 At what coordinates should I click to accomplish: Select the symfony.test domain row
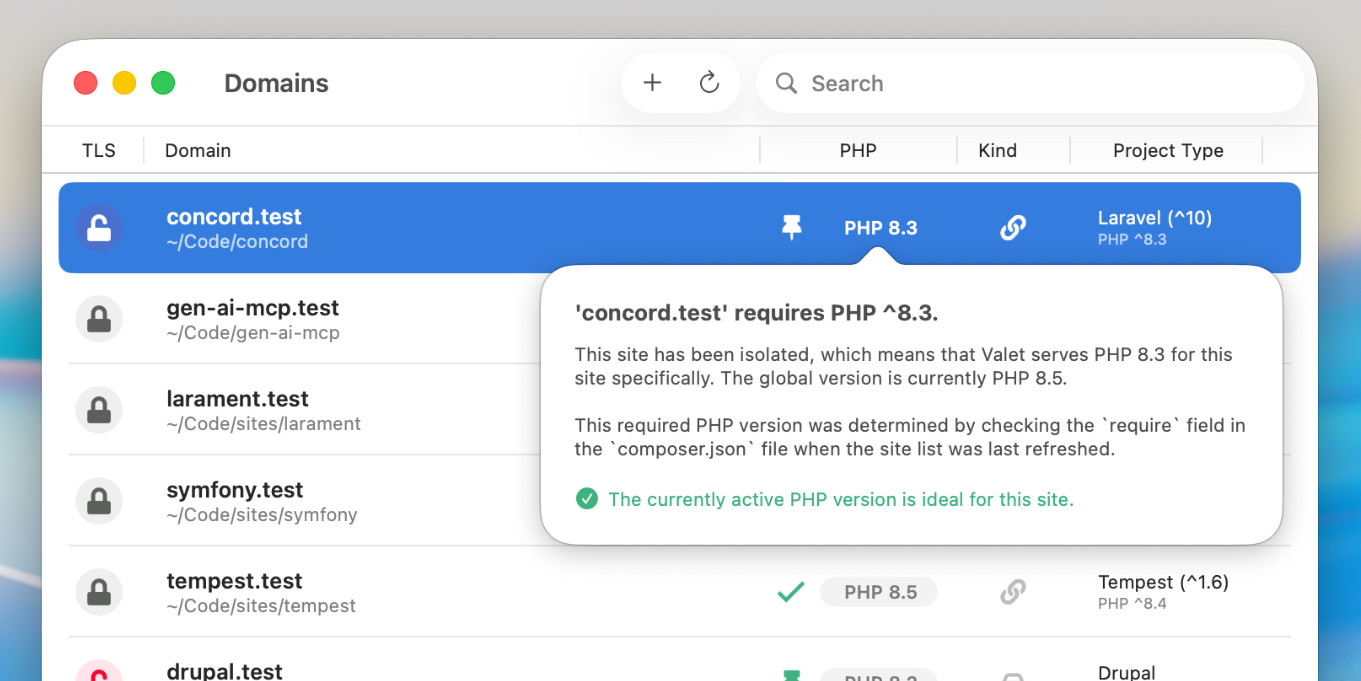pos(300,501)
